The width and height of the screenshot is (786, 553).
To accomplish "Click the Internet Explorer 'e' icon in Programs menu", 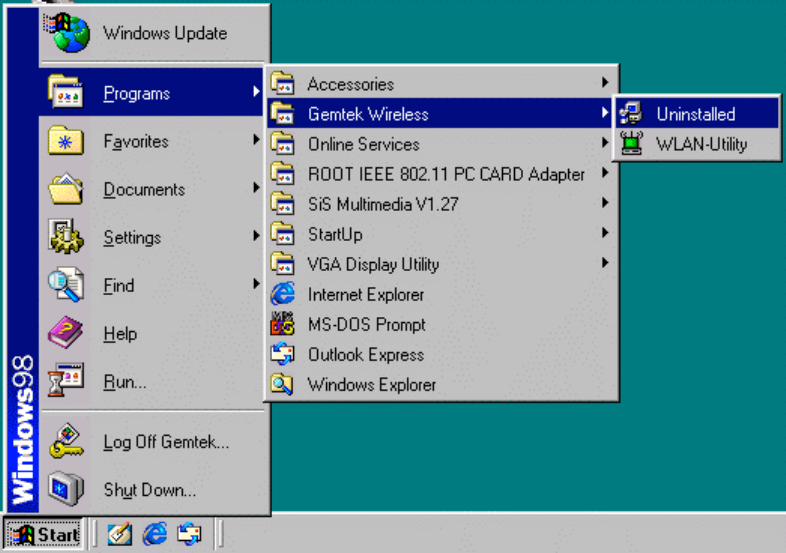I will [x=283, y=294].
